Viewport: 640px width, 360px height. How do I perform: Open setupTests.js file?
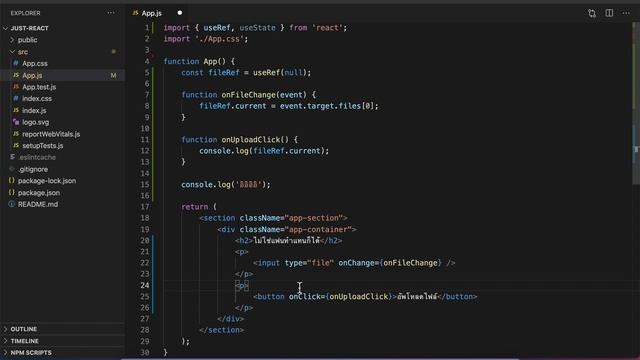[43, 146]
